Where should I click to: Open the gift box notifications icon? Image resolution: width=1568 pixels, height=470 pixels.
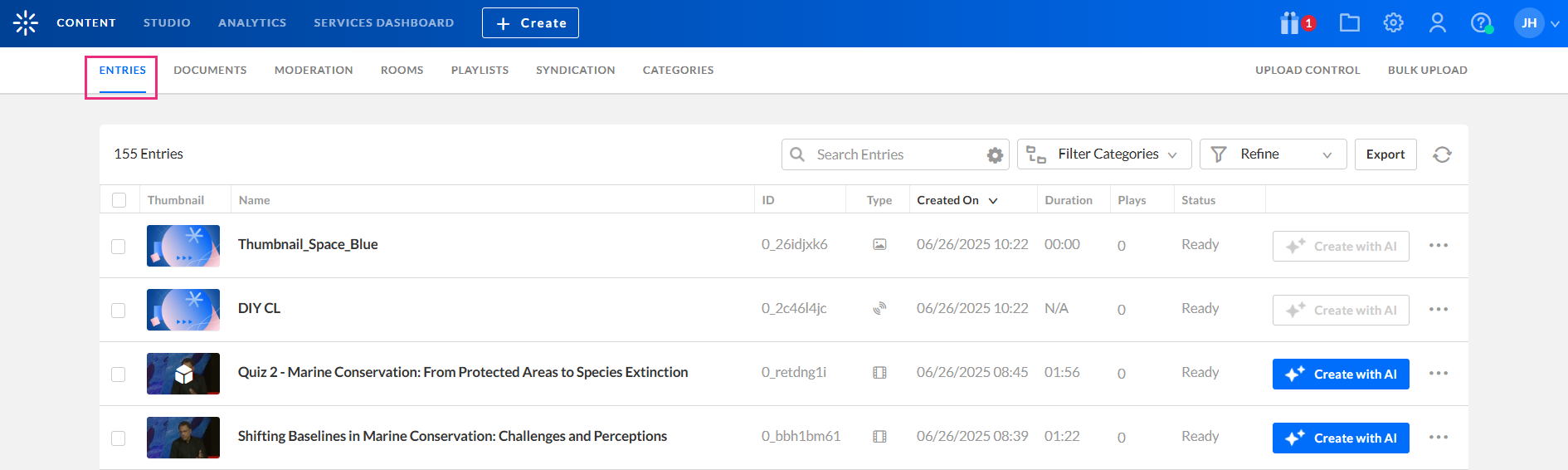coord(1290,23)
